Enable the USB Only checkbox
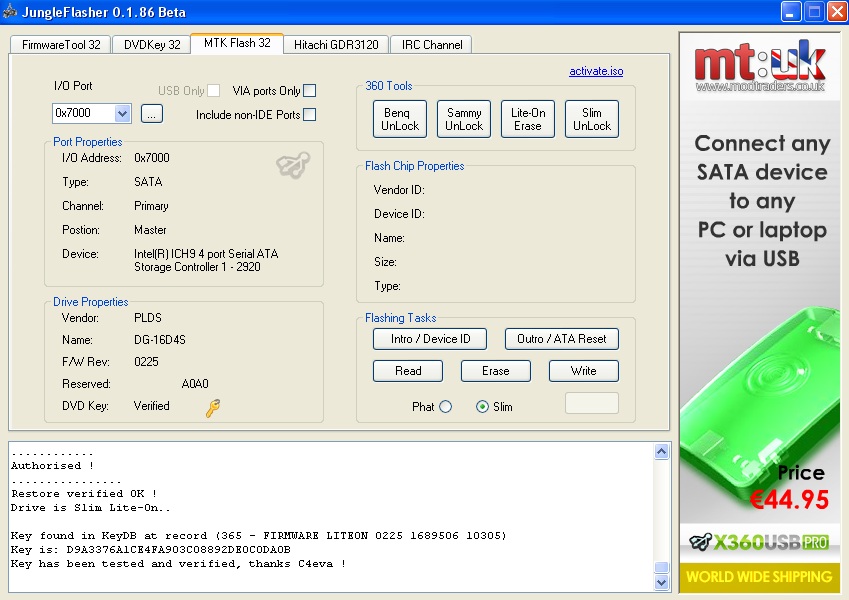849x600 pixels. click(x=214, y=90)
